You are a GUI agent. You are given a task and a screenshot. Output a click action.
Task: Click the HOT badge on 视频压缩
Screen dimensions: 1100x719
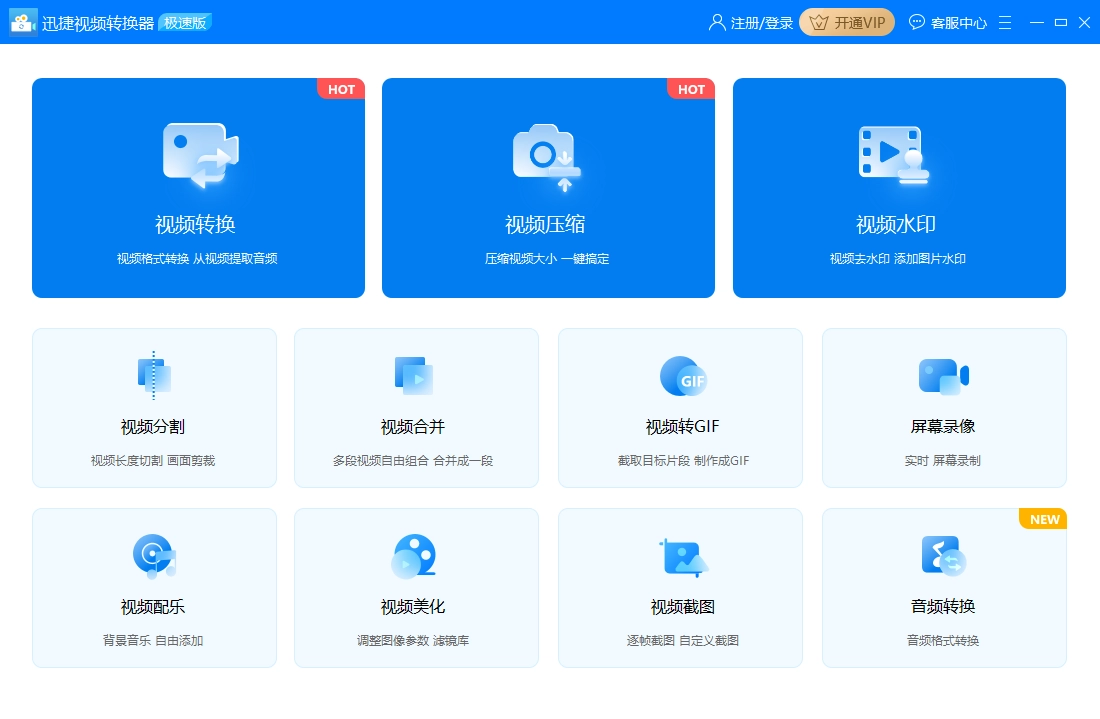(x=691, y=89)
